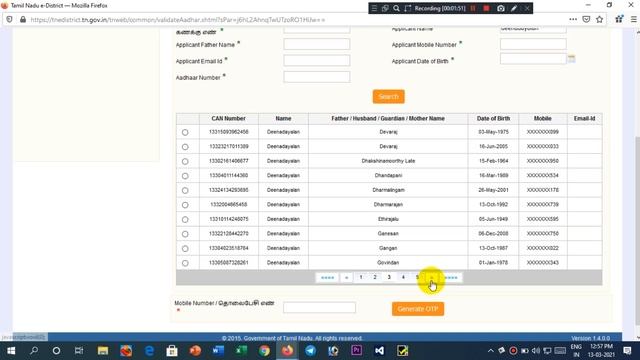640x360 pixels.
Task: Select radio for father Ganesan
Action: pyautogui.click(x=185, y=234)
